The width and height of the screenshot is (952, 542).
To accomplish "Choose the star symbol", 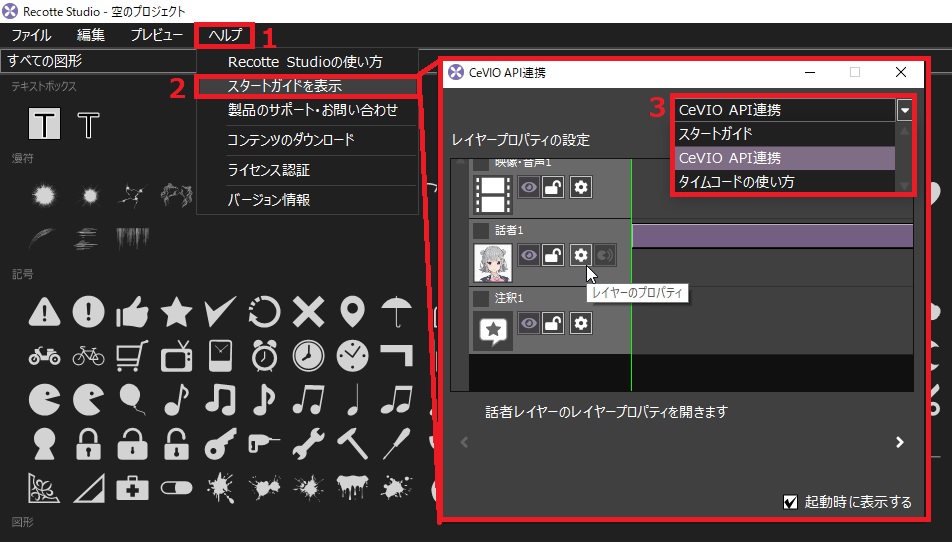I will [x=176, y=312].
